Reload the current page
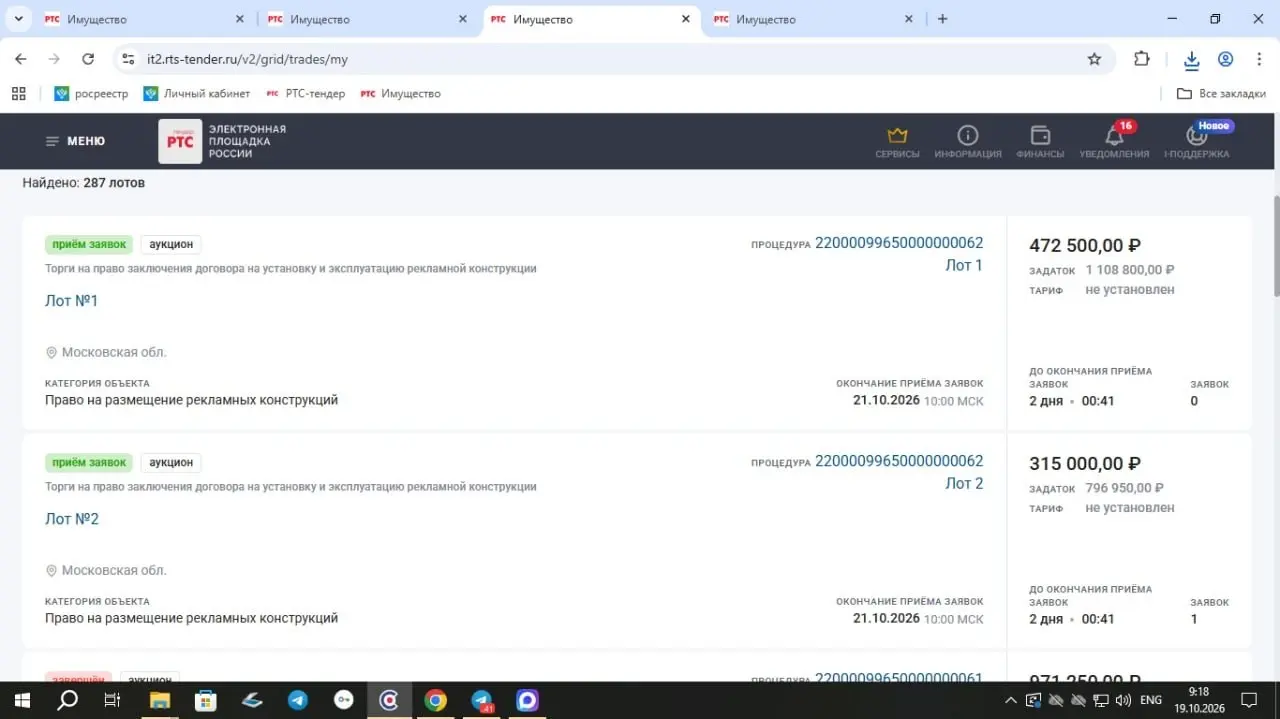This screenshot has width=1280, height=719. point(88,59)
